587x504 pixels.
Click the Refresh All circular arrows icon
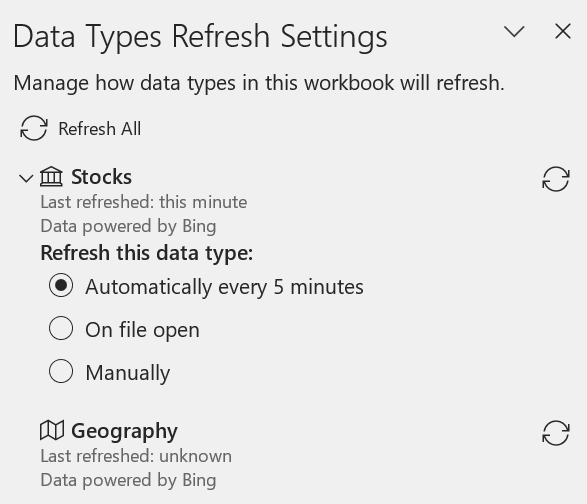(34, 128)
